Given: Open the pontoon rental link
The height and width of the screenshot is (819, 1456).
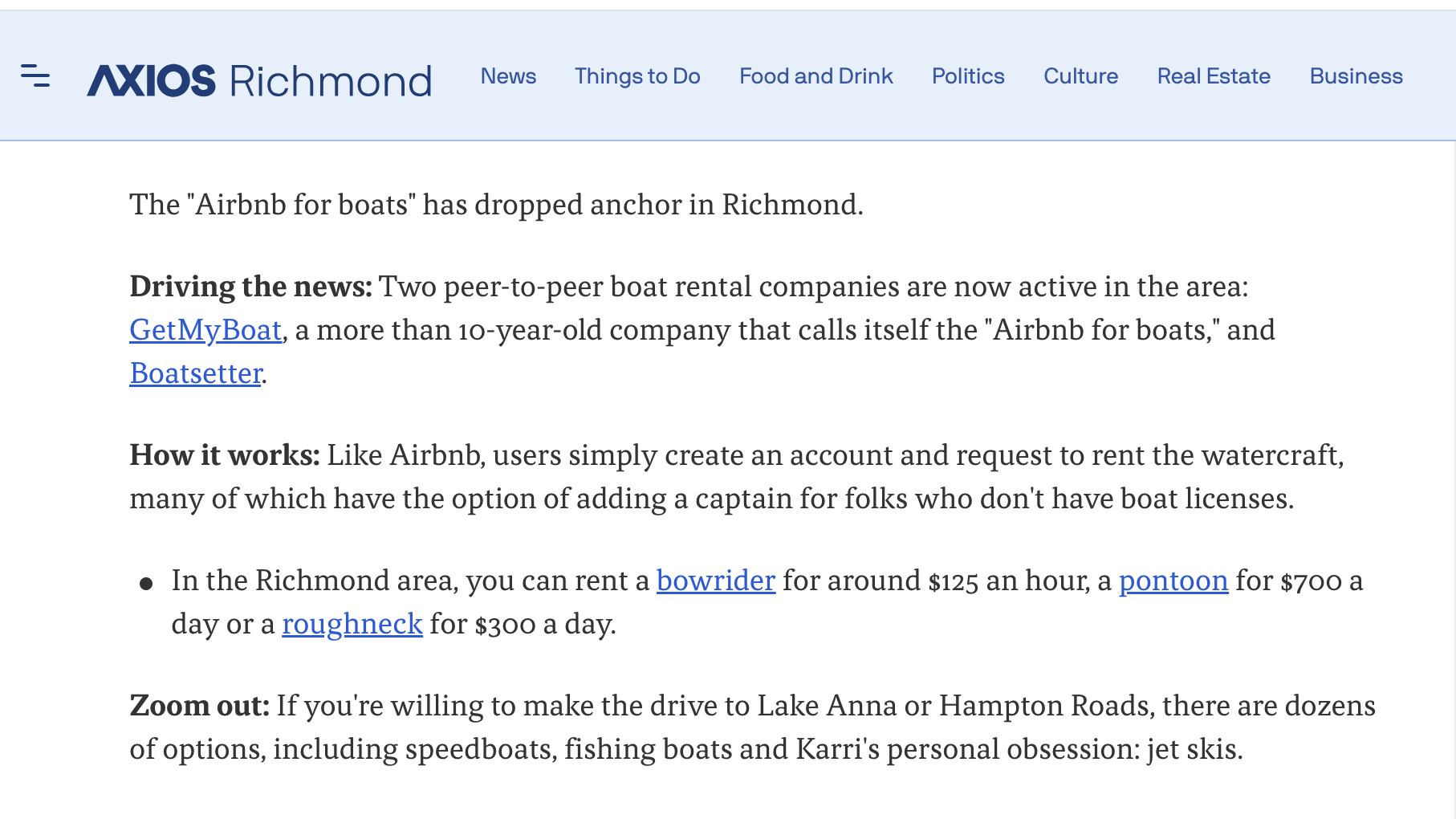Looking at the screenshot, I should tap(1173, 581).
